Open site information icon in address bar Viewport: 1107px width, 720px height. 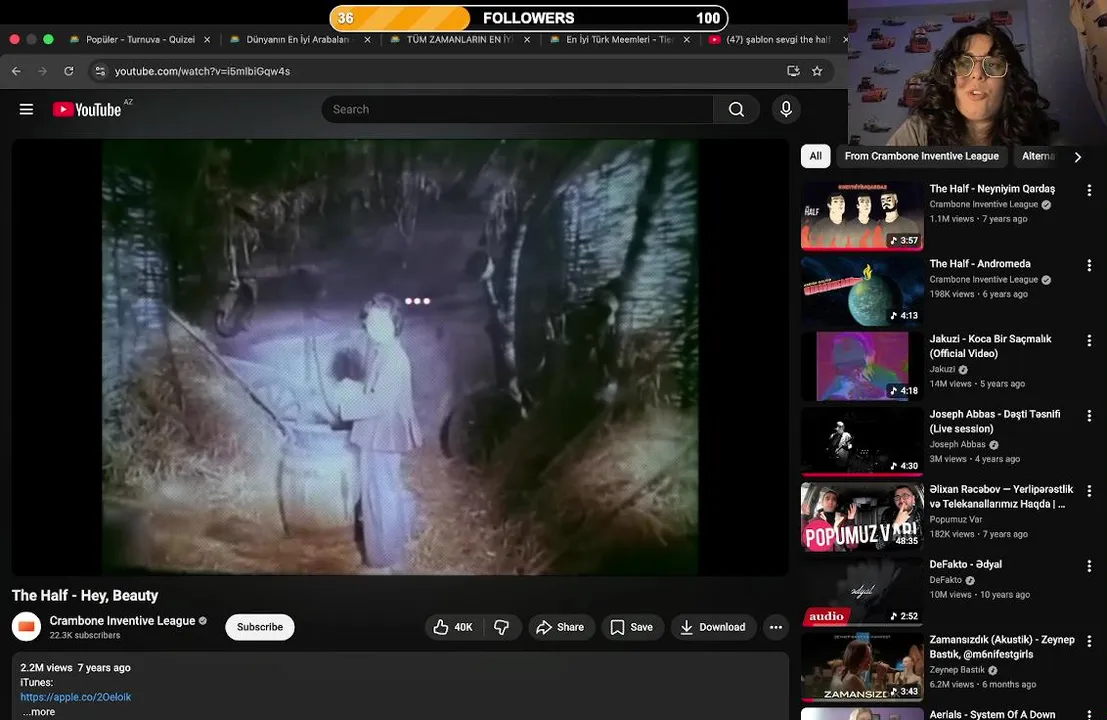(x=100, y=71)
